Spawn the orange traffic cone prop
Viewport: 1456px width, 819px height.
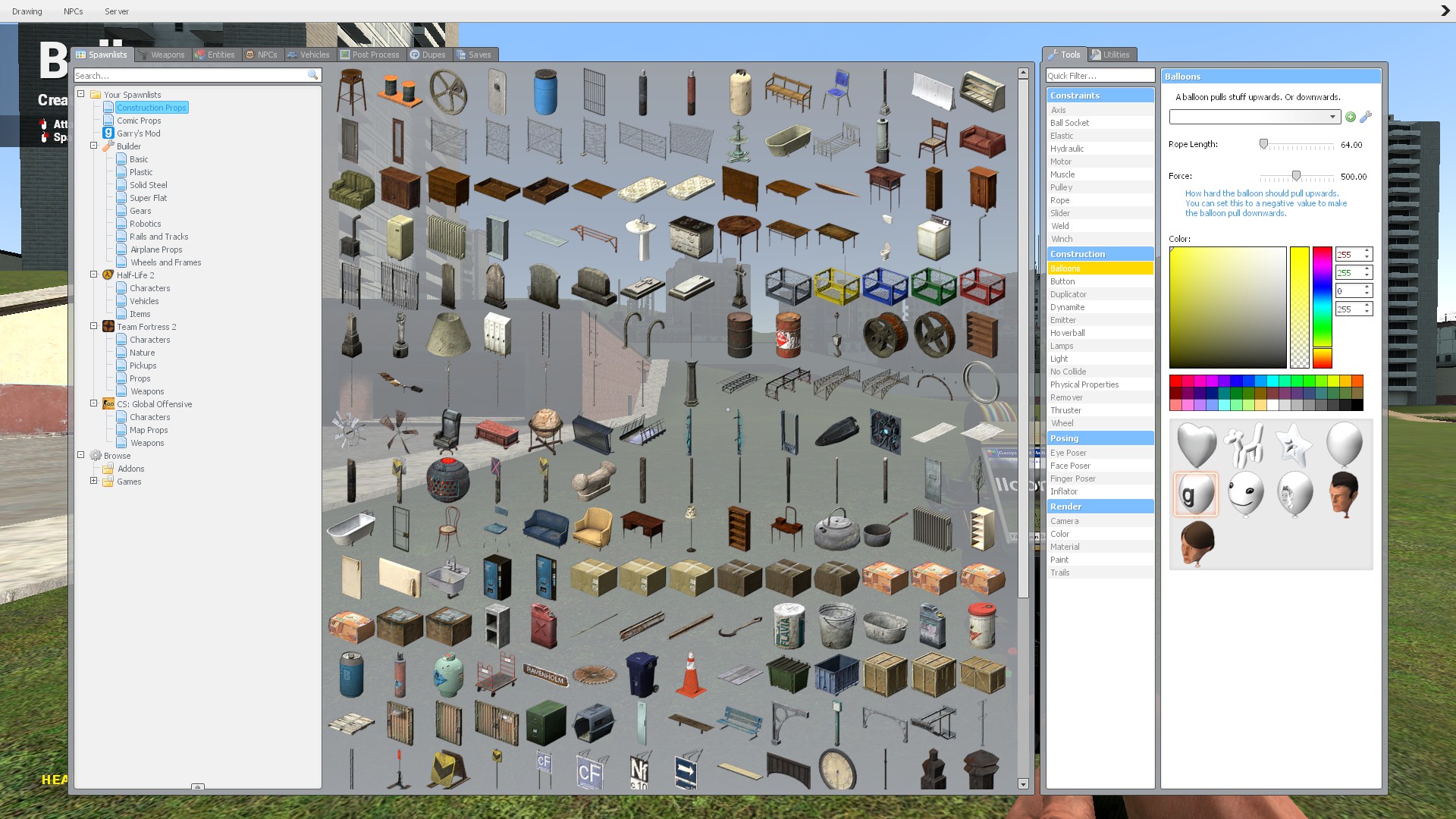(691, 675)
